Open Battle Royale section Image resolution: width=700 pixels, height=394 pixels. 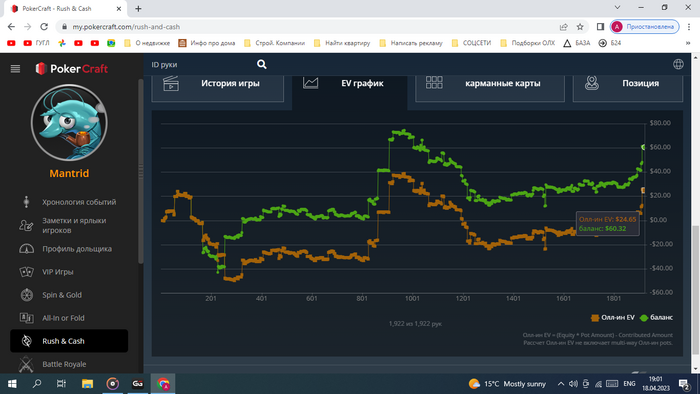click(64, 364)
